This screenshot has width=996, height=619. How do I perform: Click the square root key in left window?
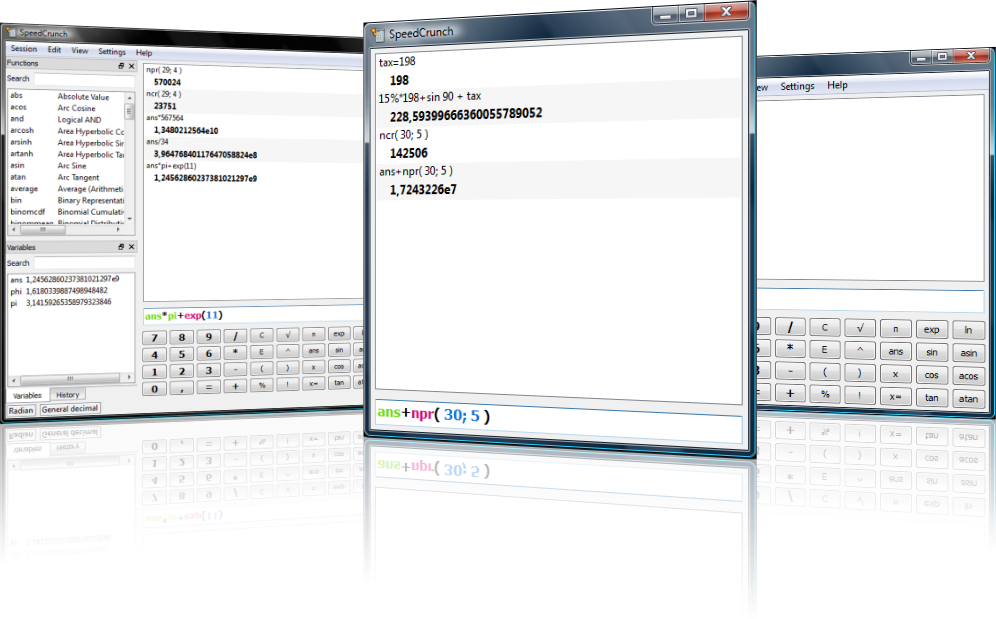pyautogui.click(x=287, y=334)
